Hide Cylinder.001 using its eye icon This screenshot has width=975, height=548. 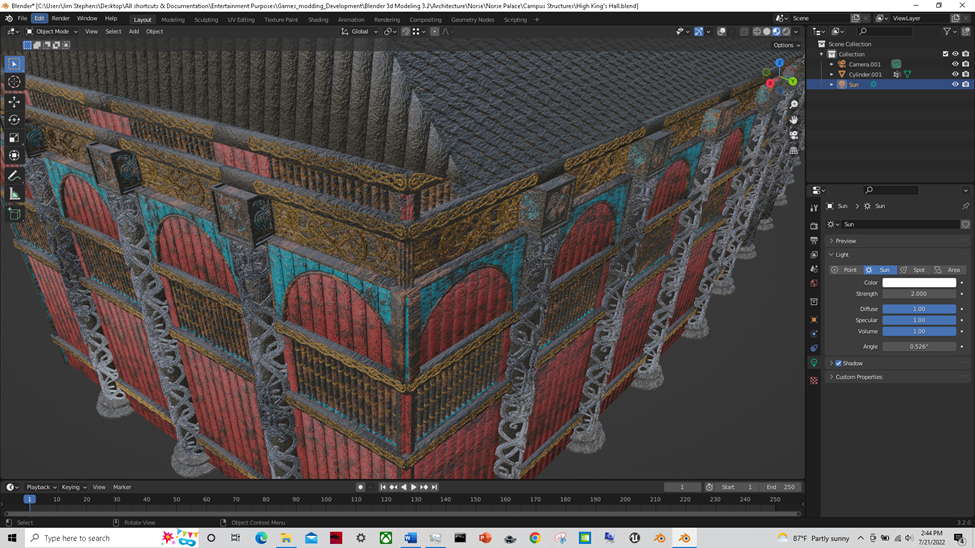[x=955, y=74]
